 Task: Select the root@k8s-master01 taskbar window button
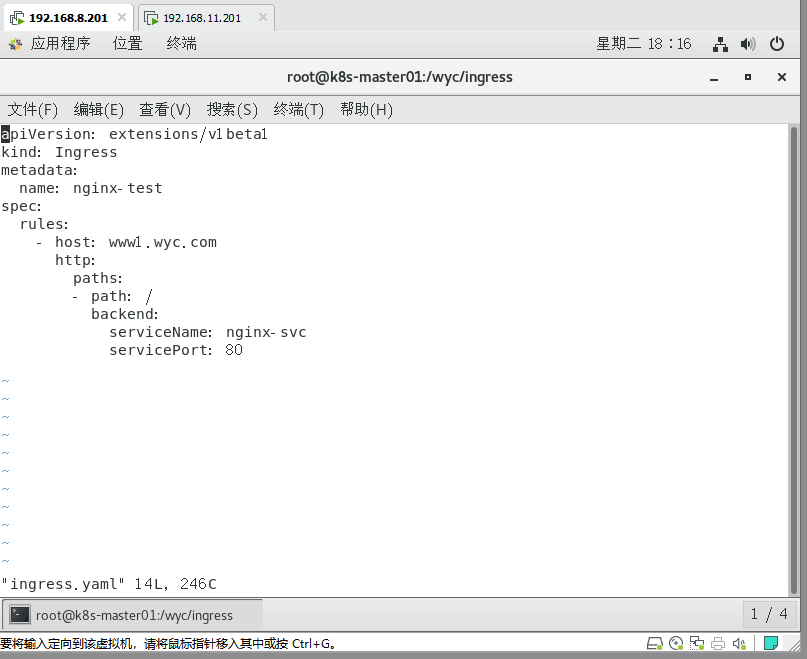(132, 615)
